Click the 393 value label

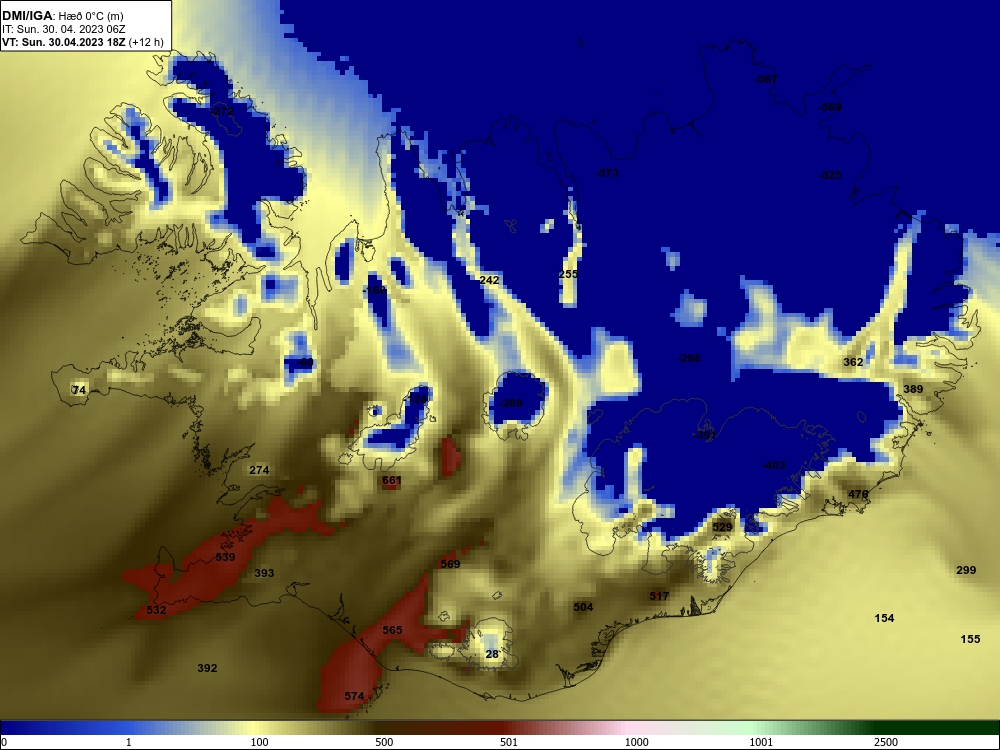pos(264,573)
